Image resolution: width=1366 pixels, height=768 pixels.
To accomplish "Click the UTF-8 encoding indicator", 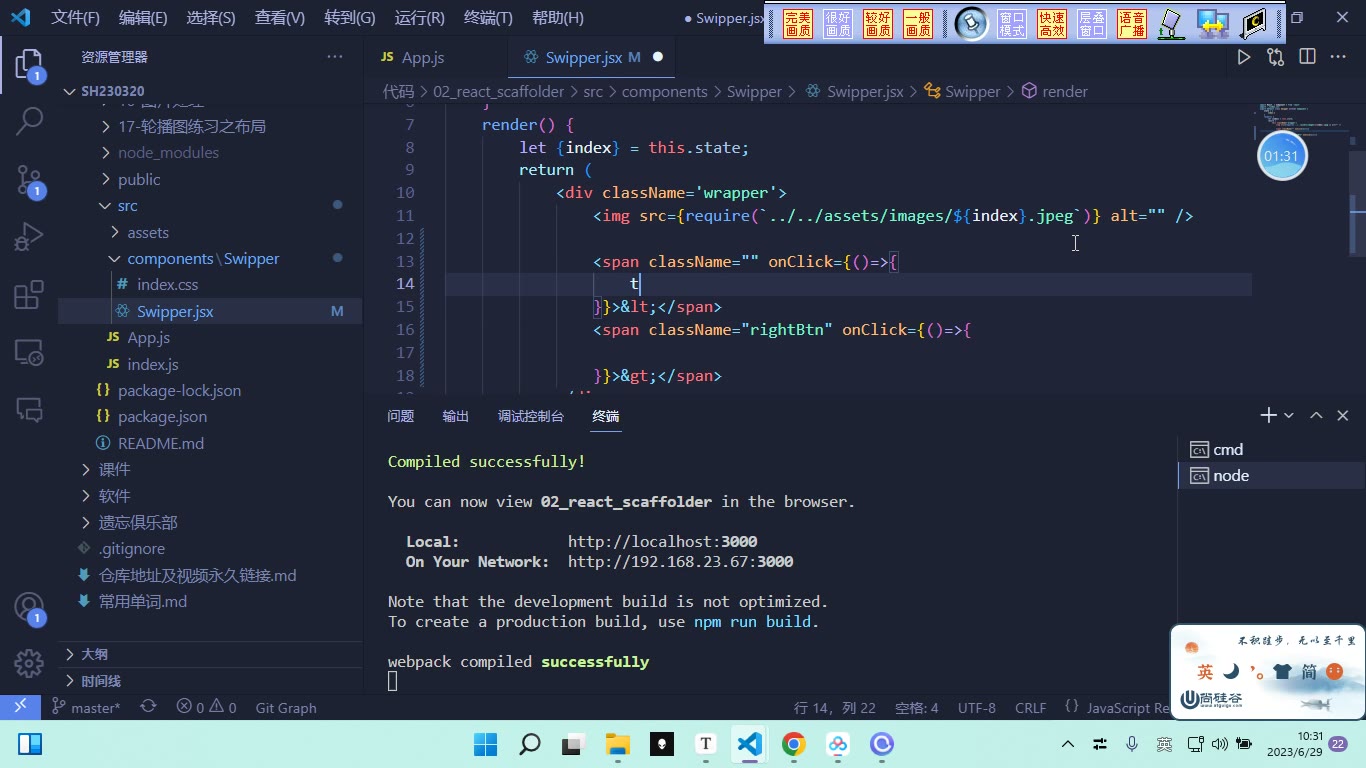I will pos(977,708).
